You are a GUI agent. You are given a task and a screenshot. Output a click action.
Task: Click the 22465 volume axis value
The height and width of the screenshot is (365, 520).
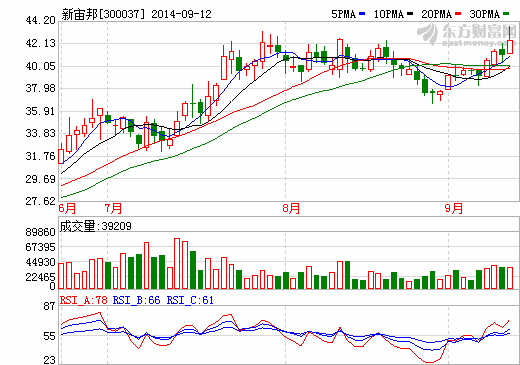point(40,277)
